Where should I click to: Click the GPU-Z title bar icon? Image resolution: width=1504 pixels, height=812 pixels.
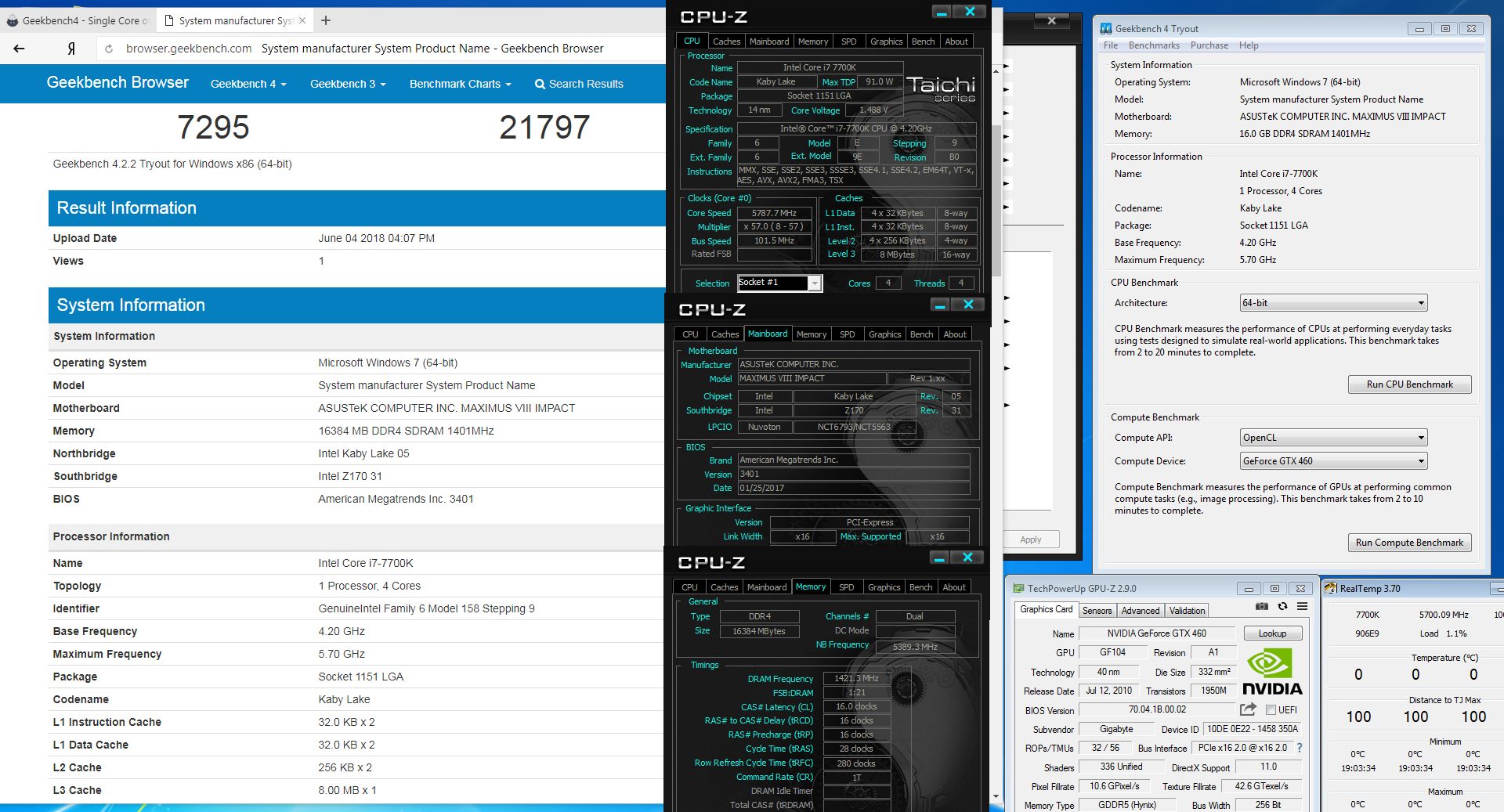1018,588
